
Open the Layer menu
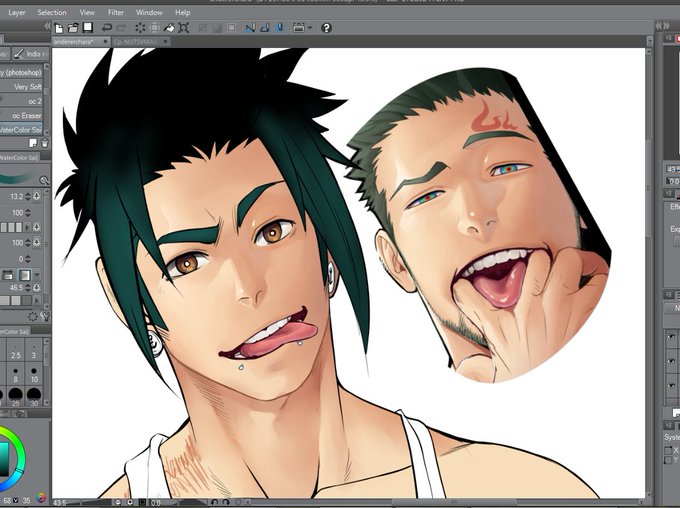coord(16,13)
